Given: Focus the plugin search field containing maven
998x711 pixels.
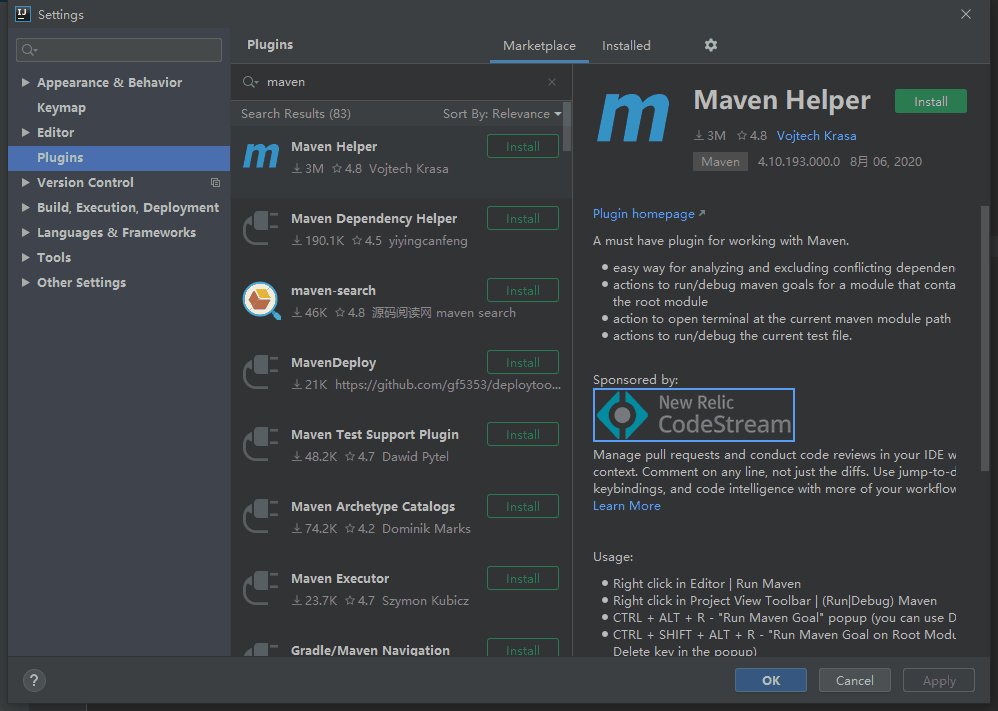Looking at the screenshot, I should [x=402, y=82].
